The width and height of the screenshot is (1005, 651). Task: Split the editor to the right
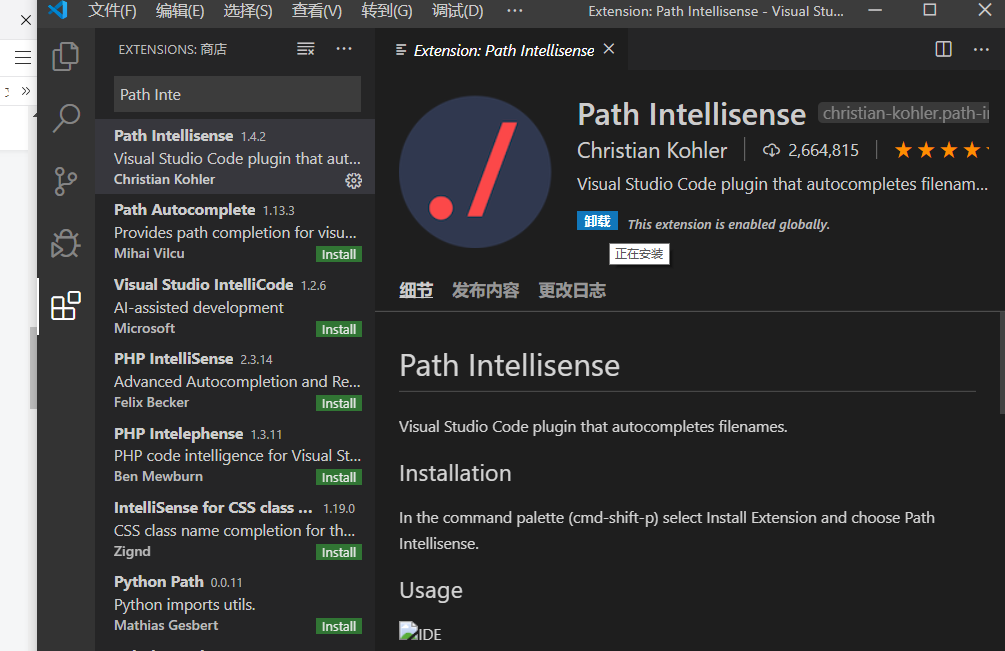click(943, 49)
